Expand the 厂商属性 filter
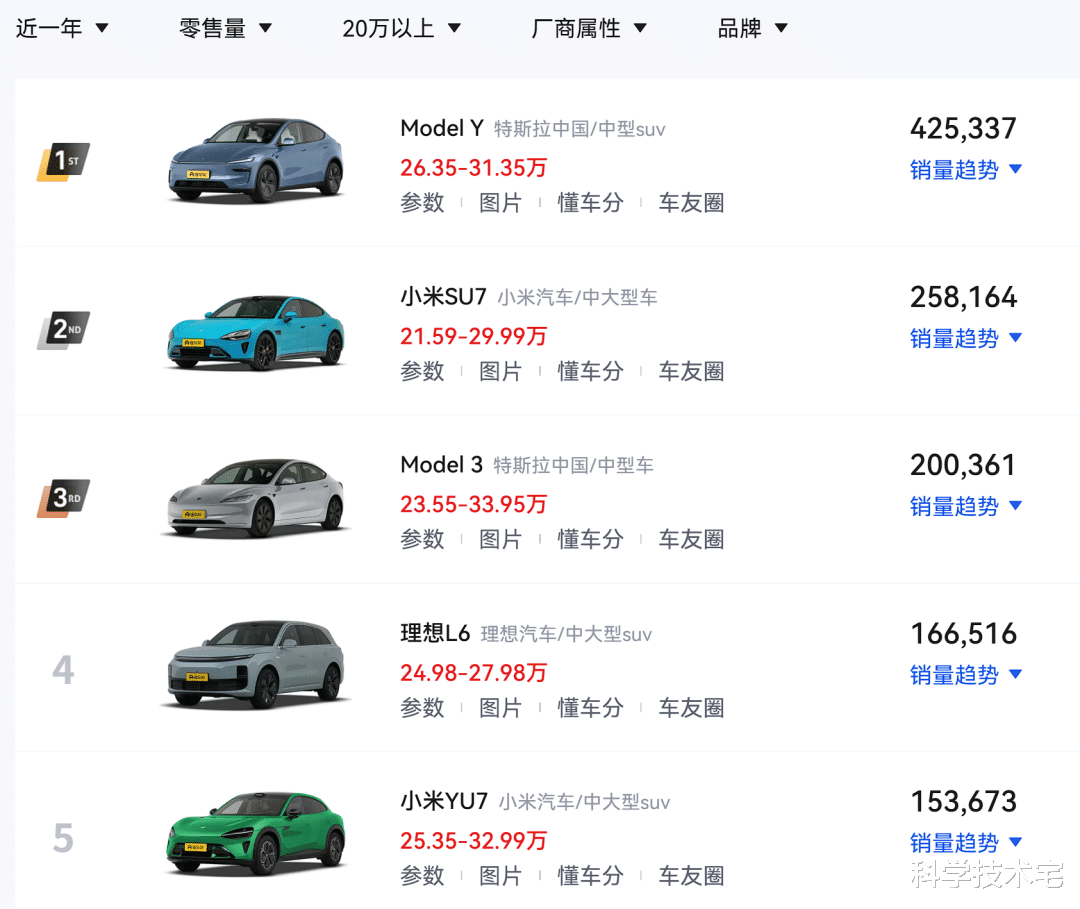 tap(589, 28)
